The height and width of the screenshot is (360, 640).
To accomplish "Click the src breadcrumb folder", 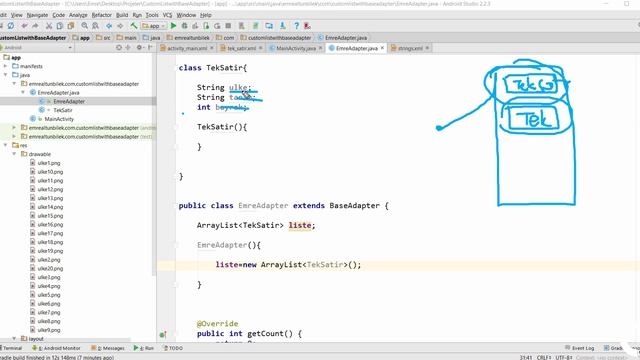I will click(x=103, y=38).
